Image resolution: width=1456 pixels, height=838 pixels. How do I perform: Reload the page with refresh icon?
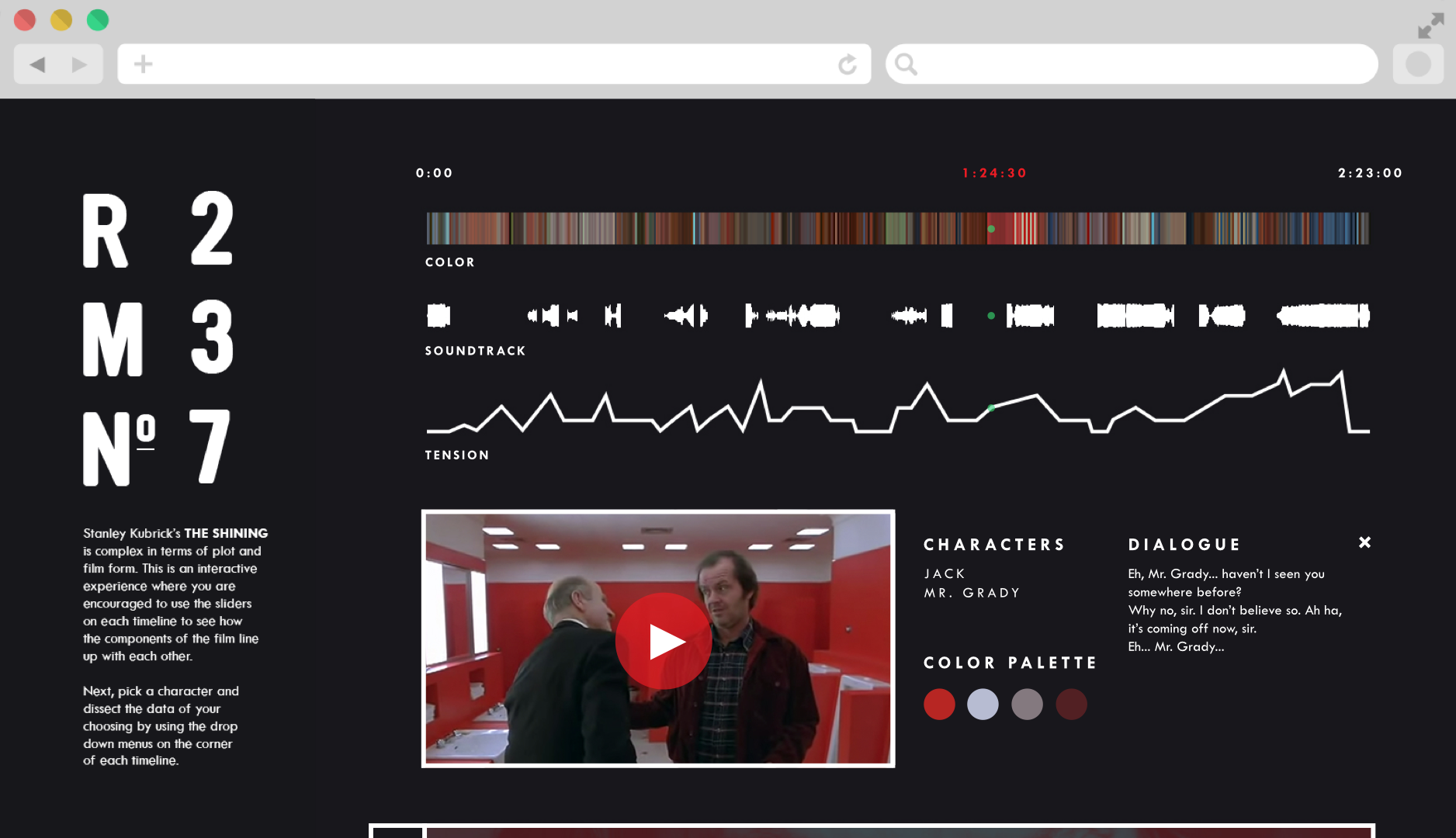[x=848, y=64]
